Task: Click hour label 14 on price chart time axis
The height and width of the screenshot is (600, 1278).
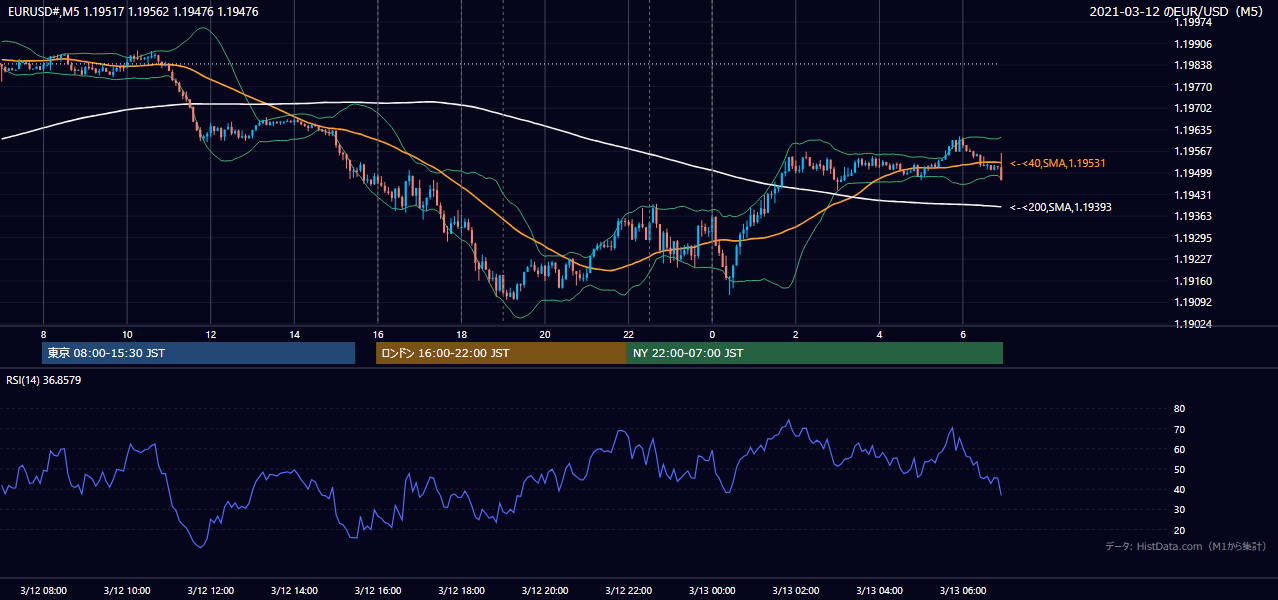Action: click(x=294, y=334)
